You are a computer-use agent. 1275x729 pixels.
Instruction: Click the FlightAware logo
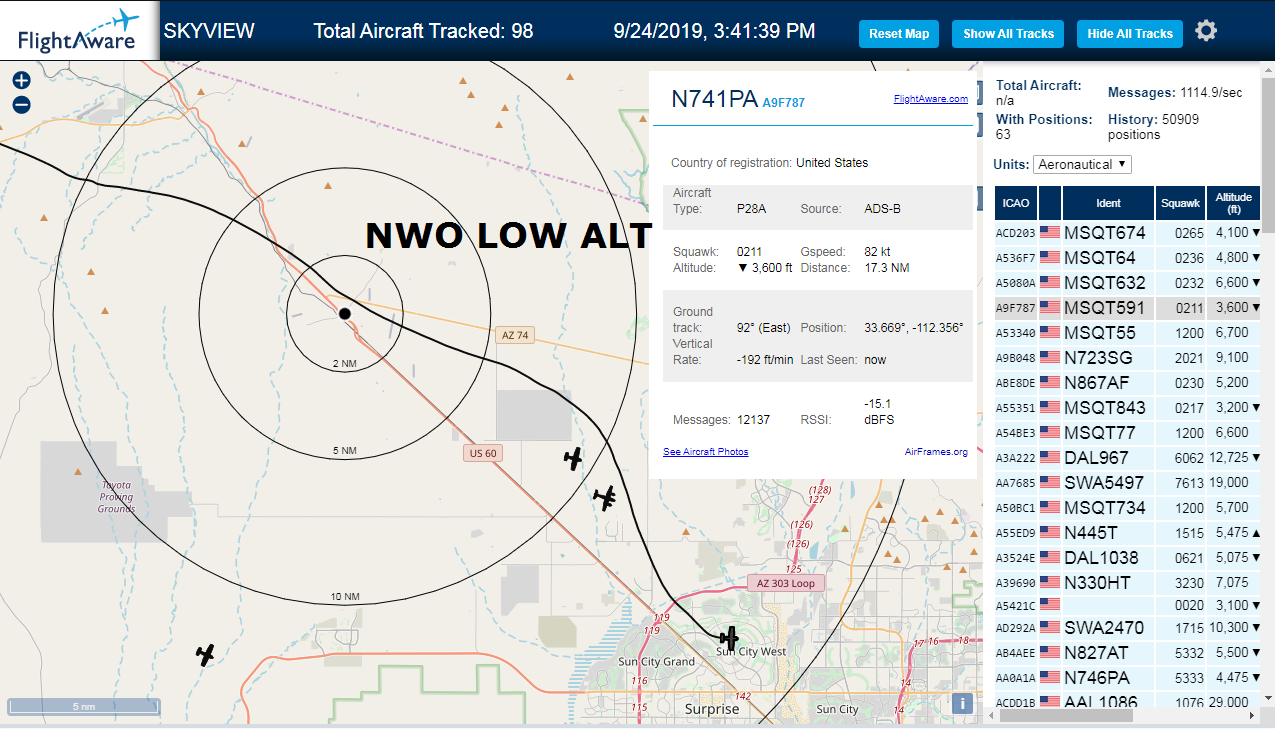click(78, 30)
